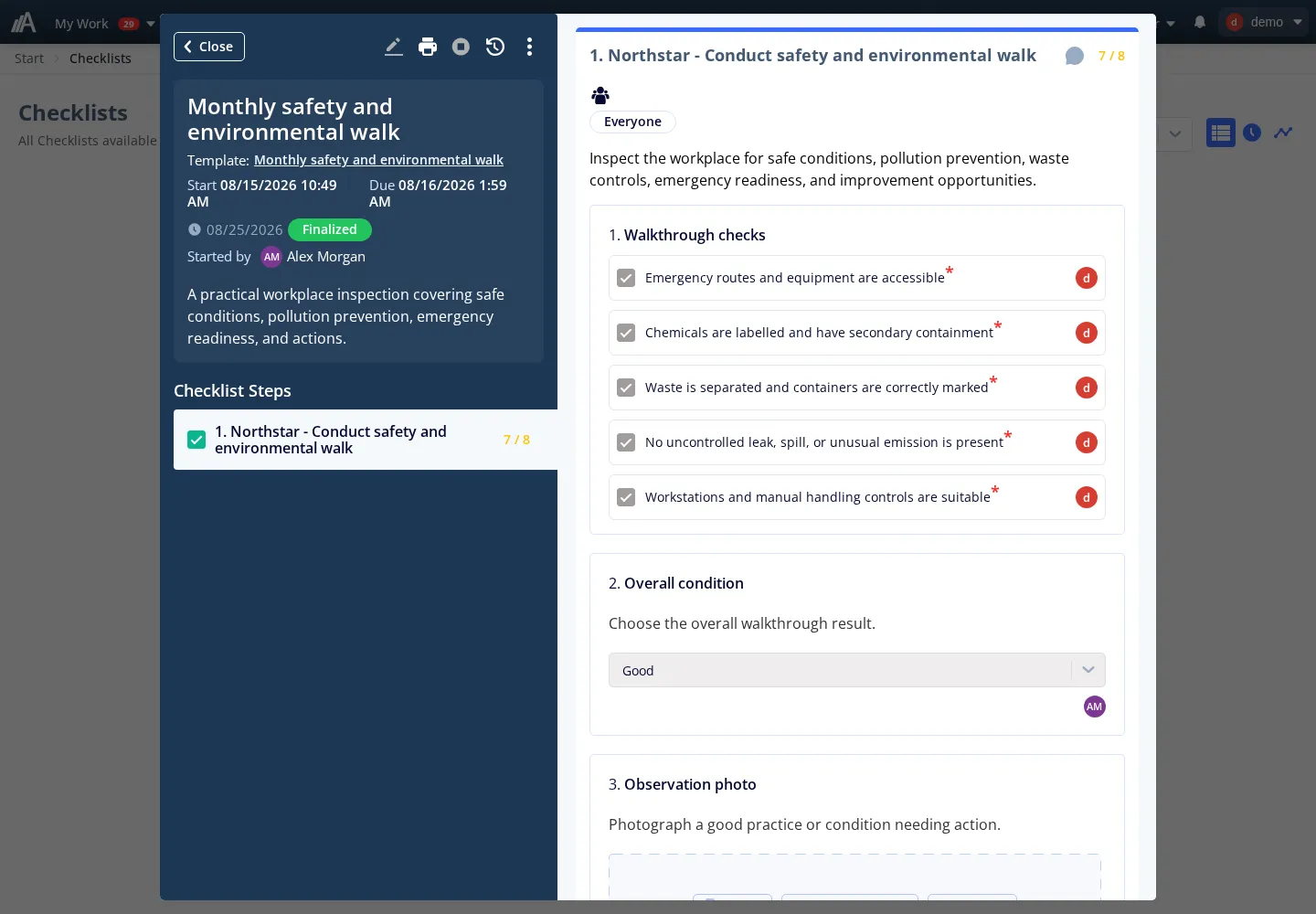The image size is (1316, 914).
Task: Toggle 'Workstations and manual handling' checkbox
Action: point(626,497)
